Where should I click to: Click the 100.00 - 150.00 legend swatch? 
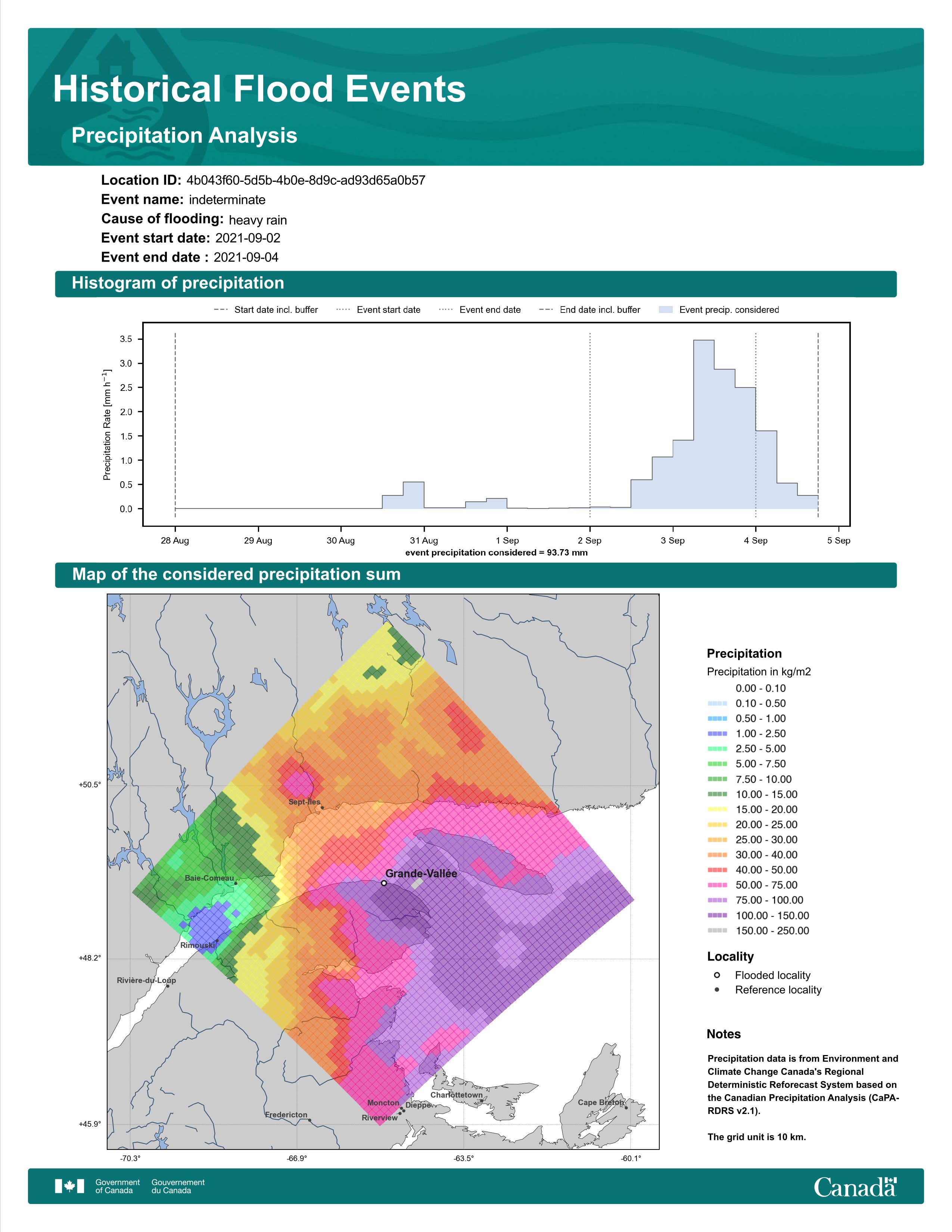[x=717, y=915]
